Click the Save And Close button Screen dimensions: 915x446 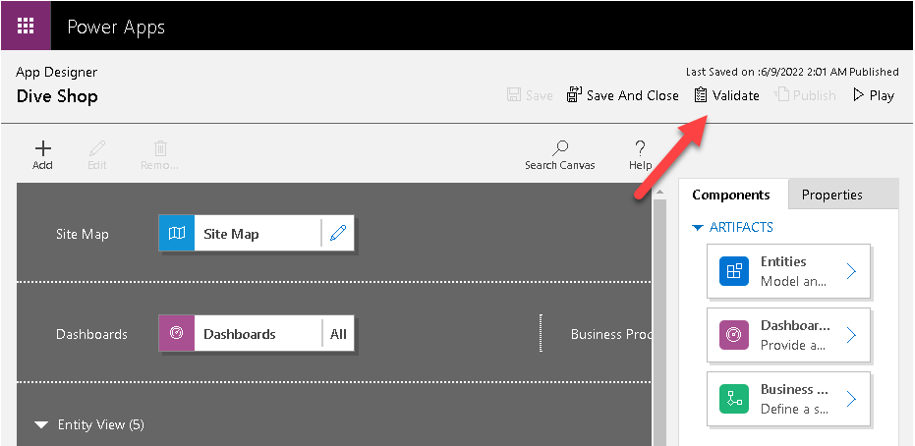tap(623, 95)
